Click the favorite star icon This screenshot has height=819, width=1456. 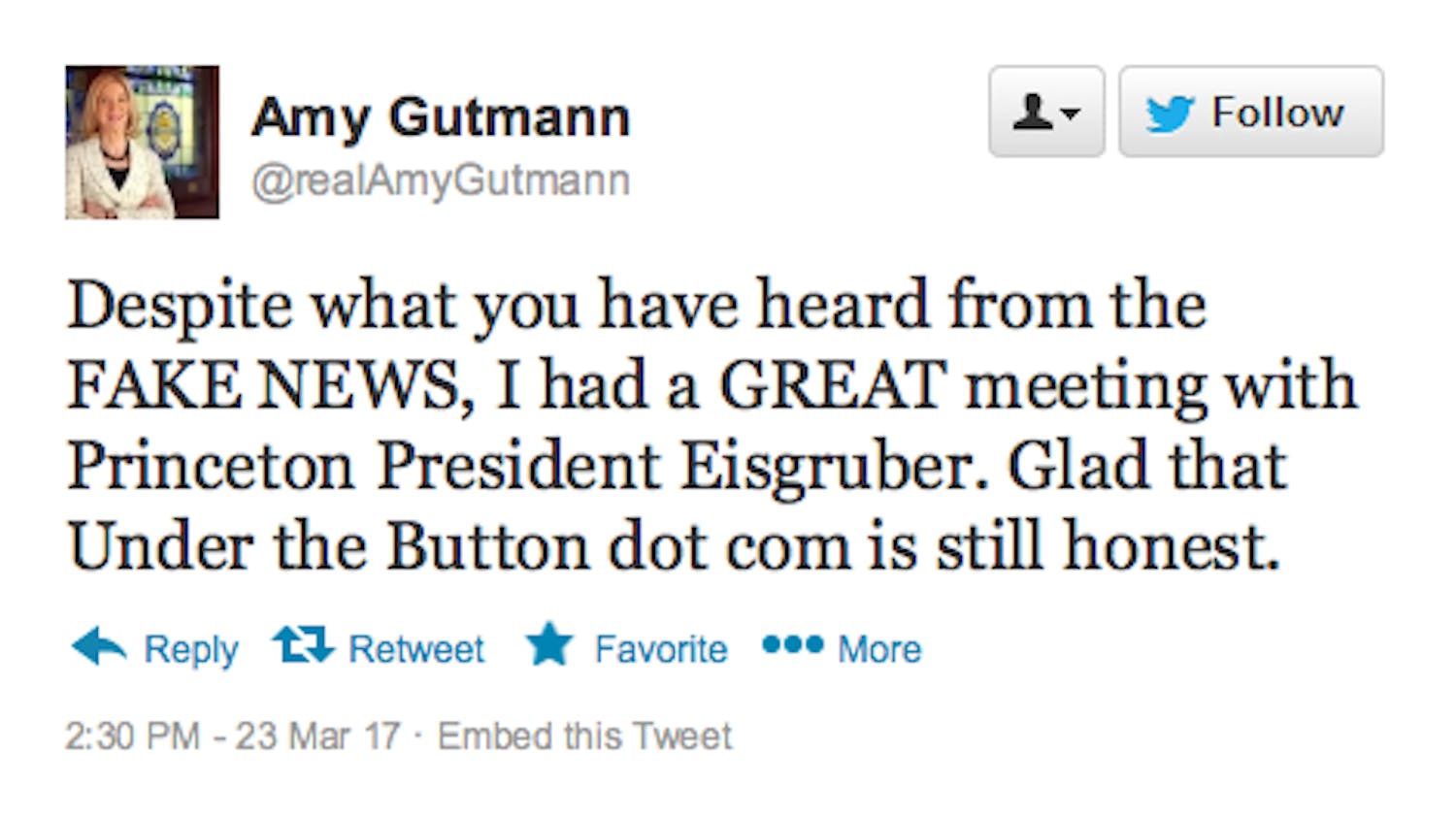tap(549, 645)
